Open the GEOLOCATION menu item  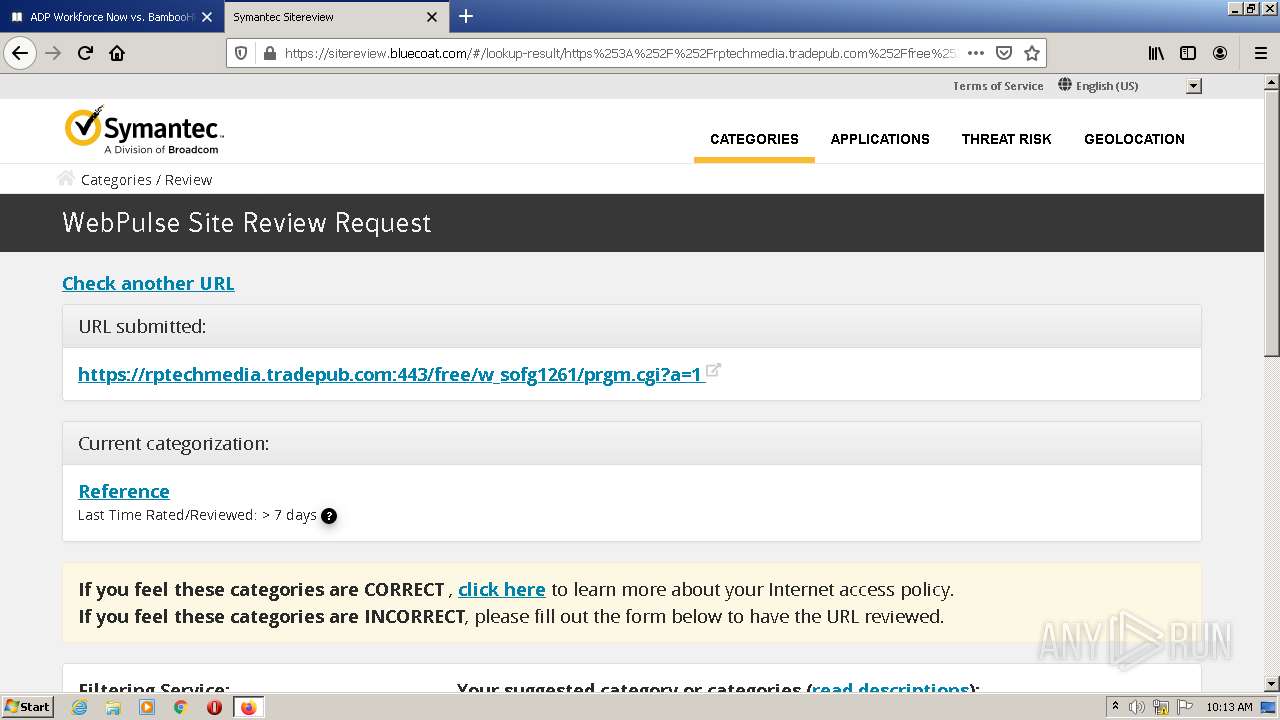point(1134,139)
